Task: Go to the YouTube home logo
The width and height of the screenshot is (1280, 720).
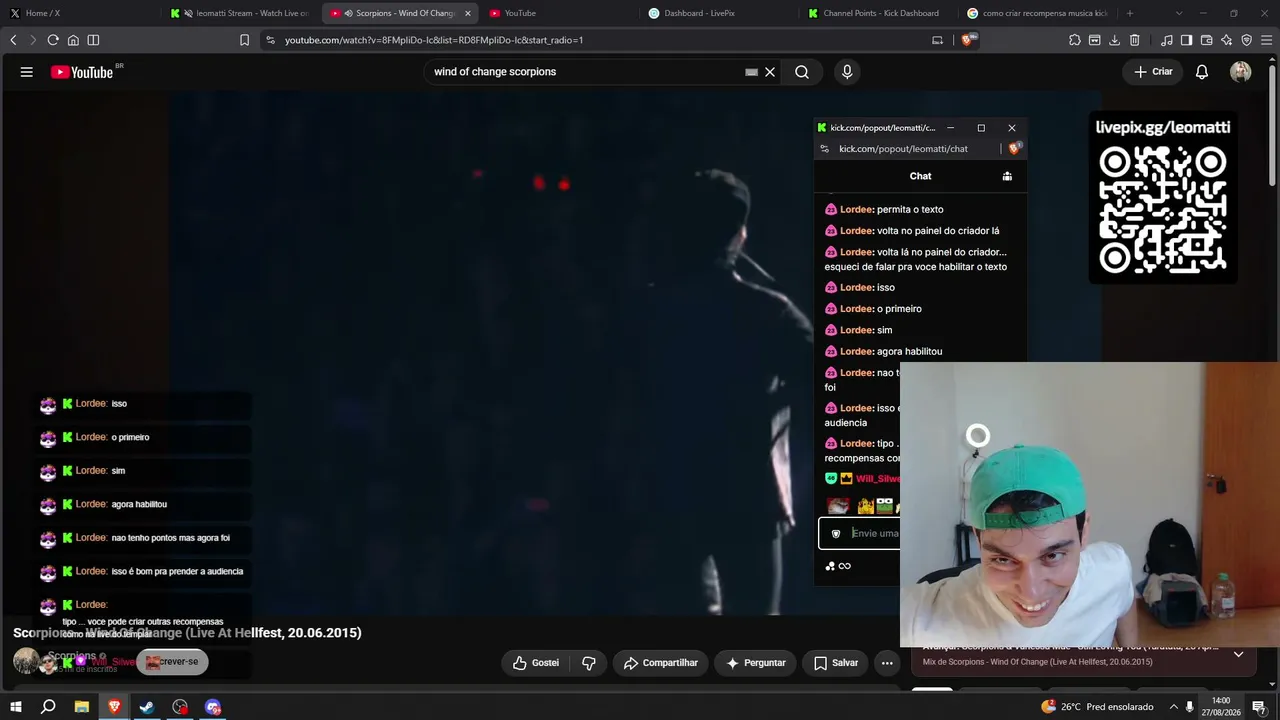Action: coord(82,72)
